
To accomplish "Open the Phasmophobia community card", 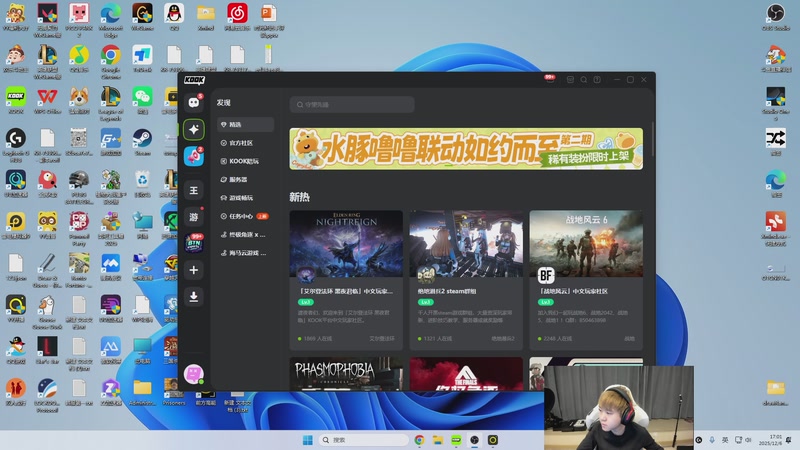I will 346,374.
